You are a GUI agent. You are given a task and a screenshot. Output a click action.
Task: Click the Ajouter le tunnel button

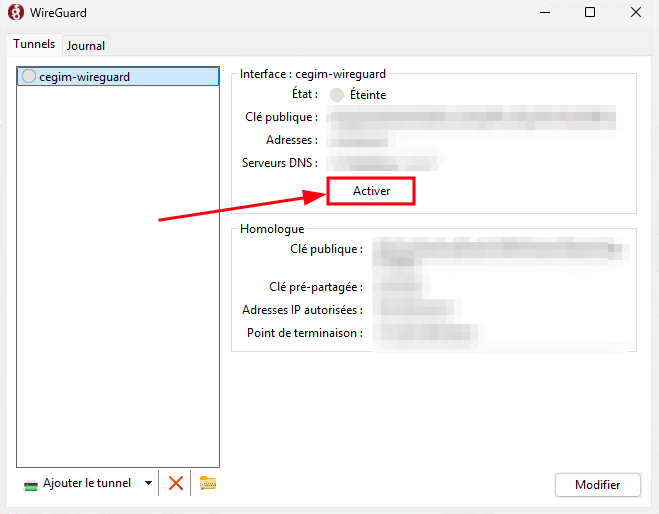tap(87, 483)
